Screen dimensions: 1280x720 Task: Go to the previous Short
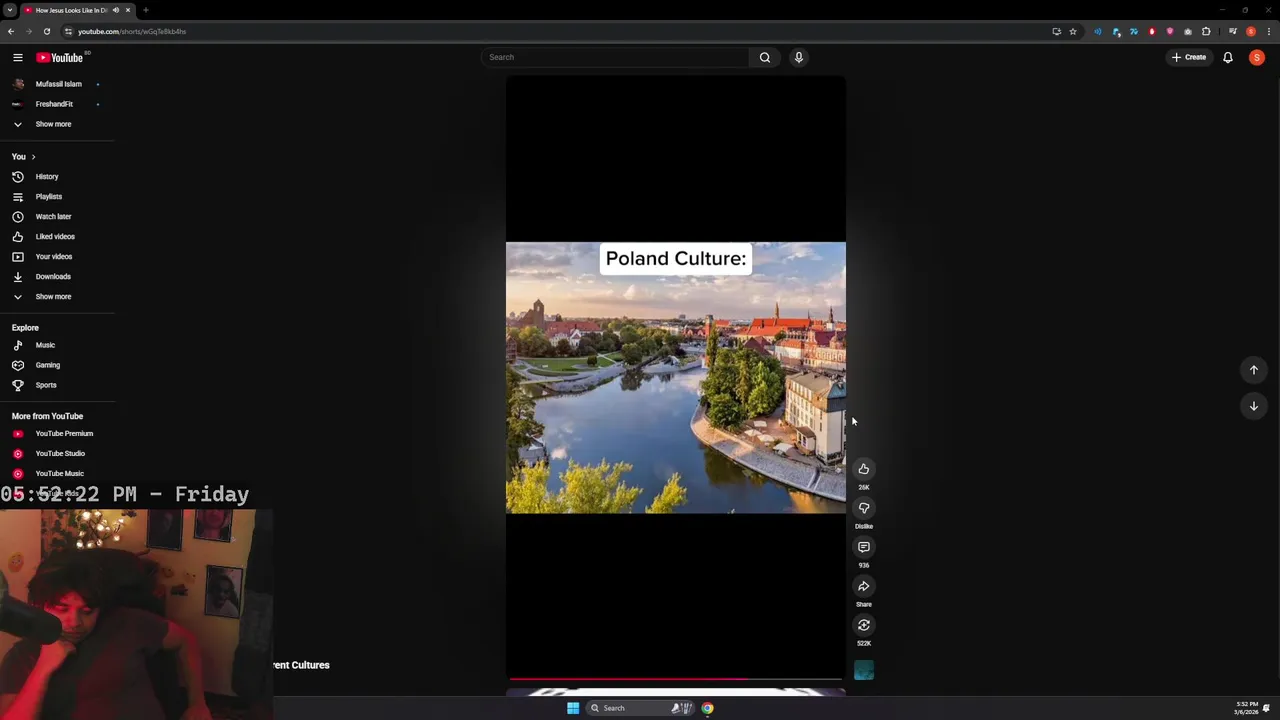pyautogui.click(x=1254, y=370)
